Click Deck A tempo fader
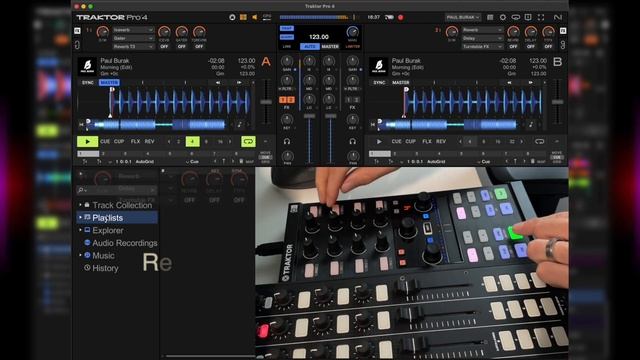This screenshot has height=360, width=640. click(x=266, y=102)
